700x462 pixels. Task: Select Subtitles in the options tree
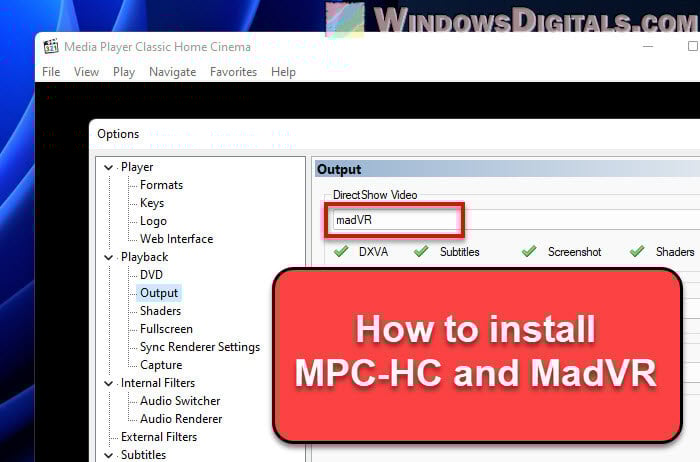(143, 455)
